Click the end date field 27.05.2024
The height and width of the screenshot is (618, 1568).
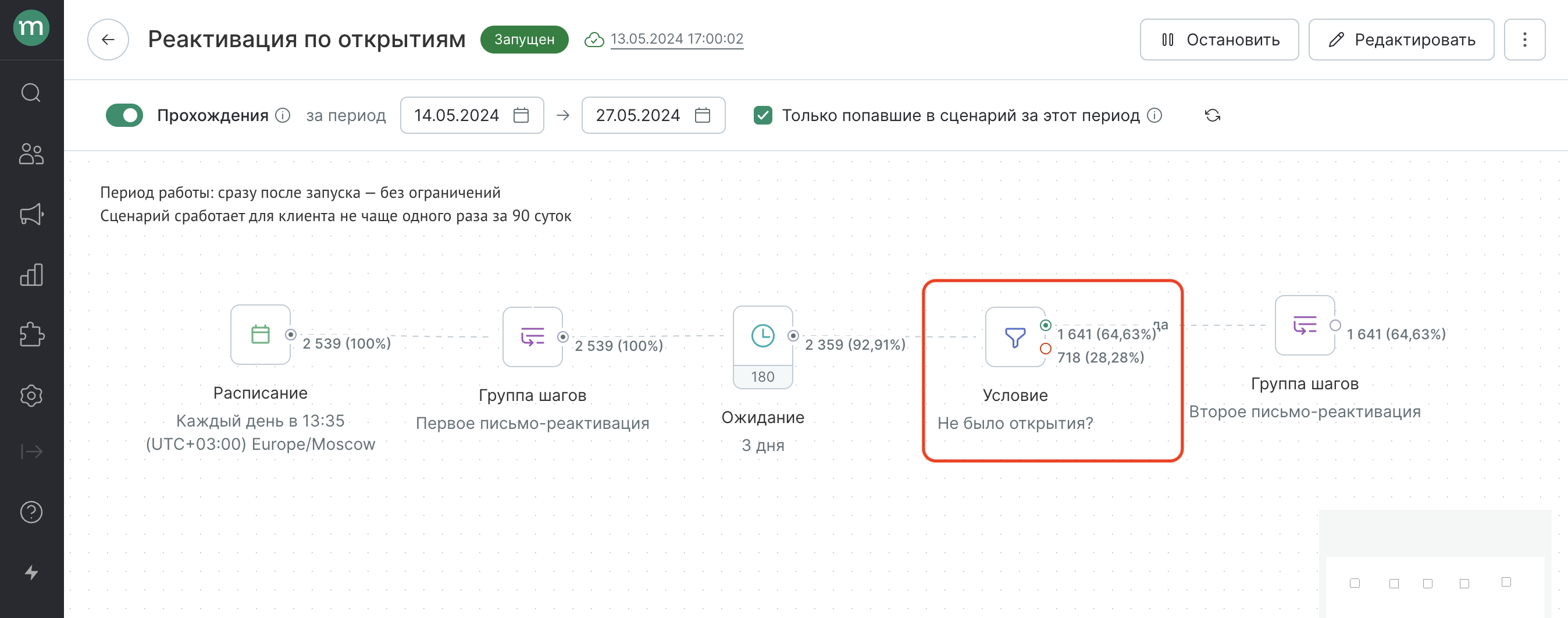(x=653, y=115)
